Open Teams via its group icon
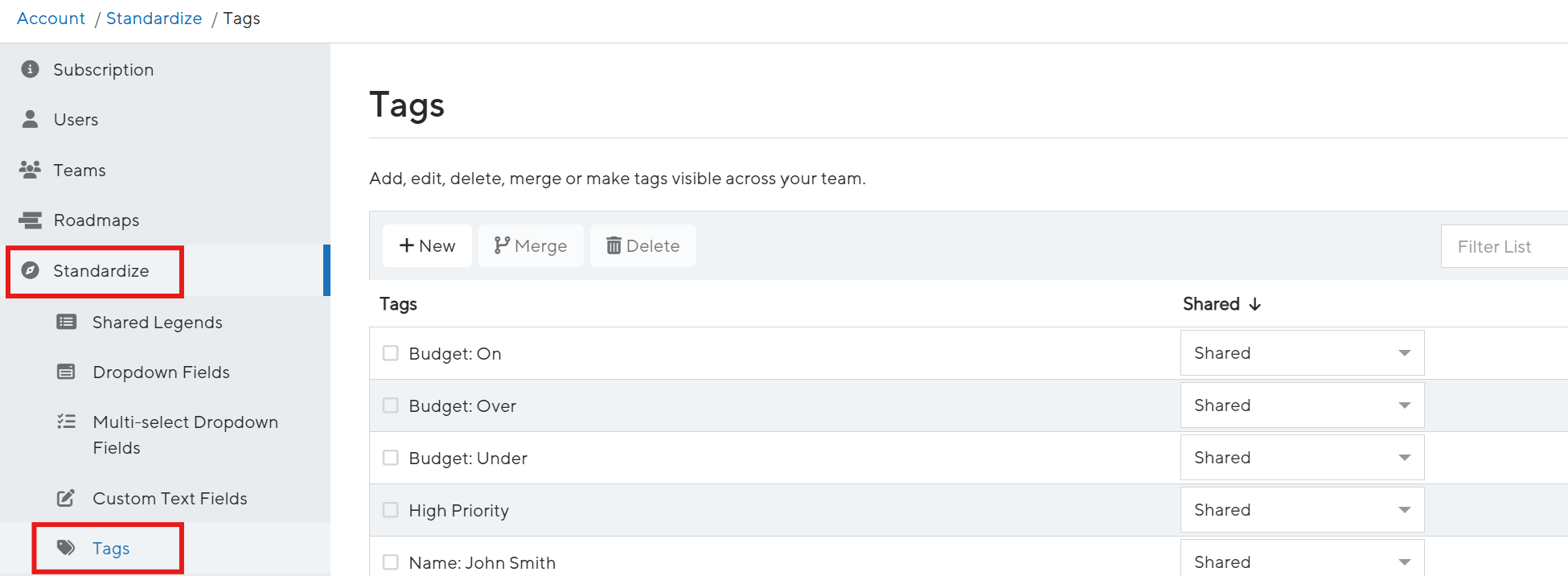Screen dimensions: 1568x576 click(30, 170)
